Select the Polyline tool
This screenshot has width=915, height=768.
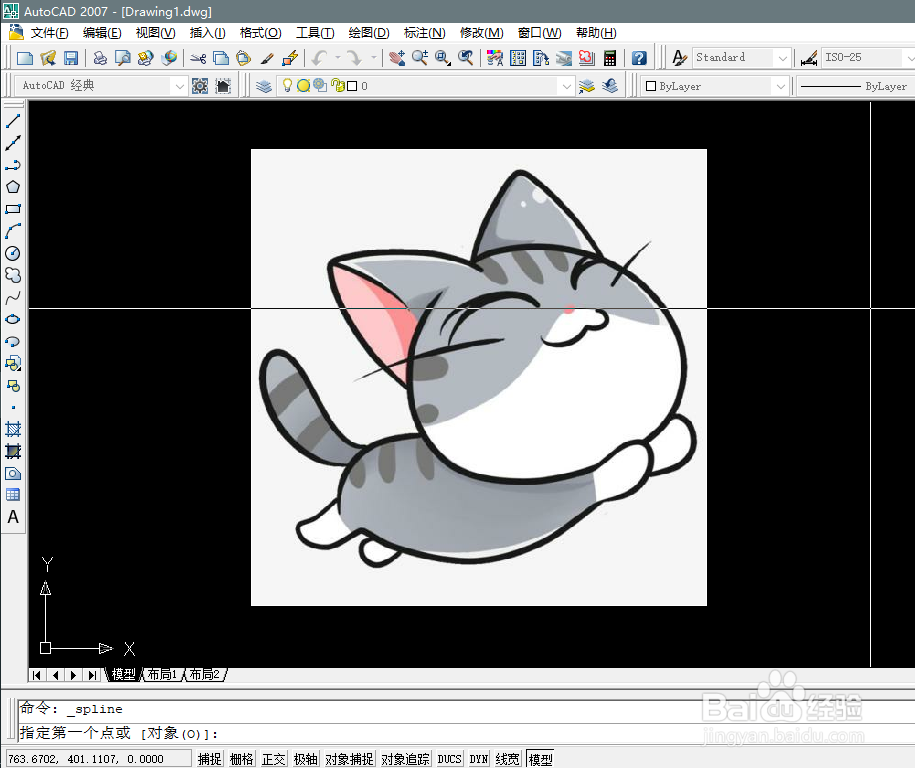13,165
